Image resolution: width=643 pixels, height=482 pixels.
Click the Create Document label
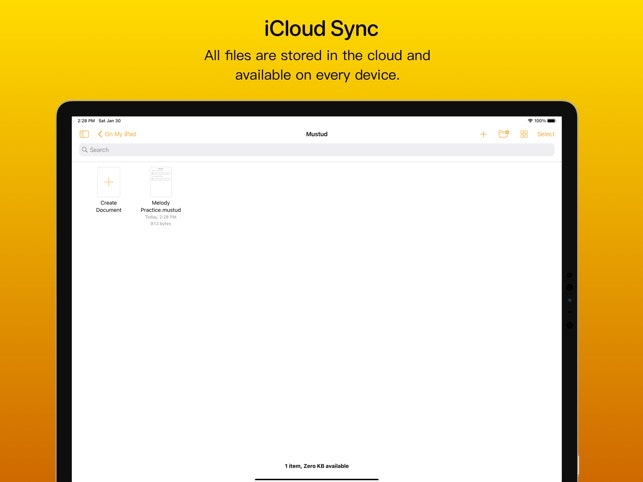pos(109,206)
